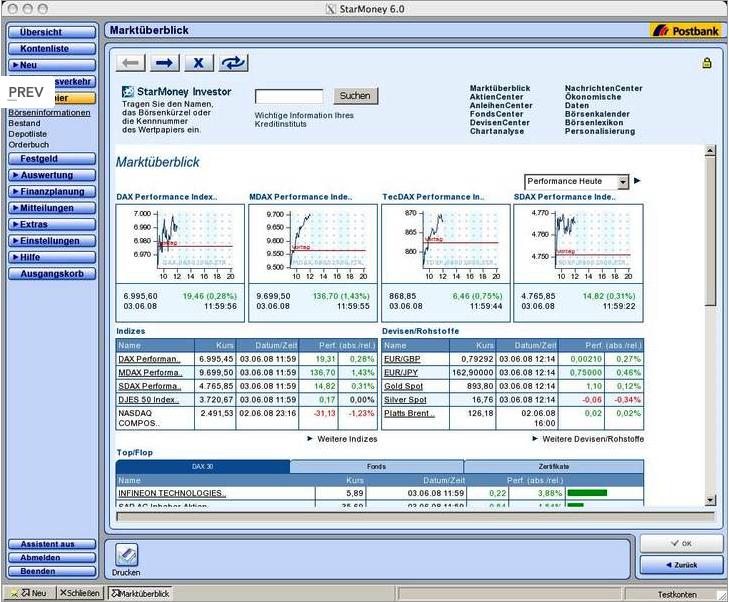The image size is (729, 602).
Task: Open the Performance Heute dropdown
Action: (577, 181)
